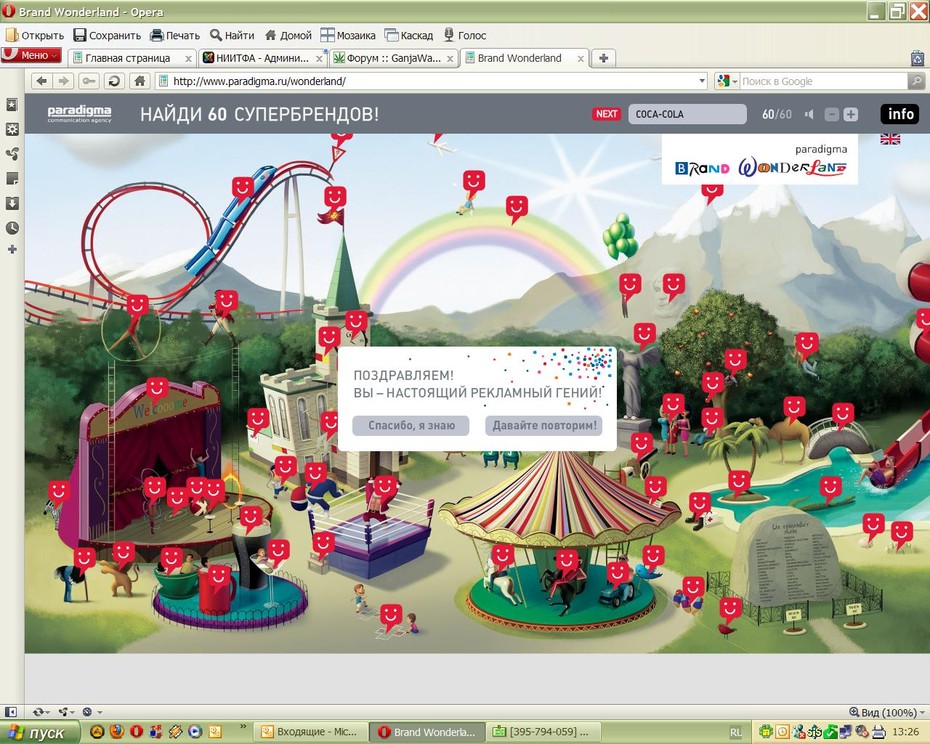The image size is (930, 744).
Task: Expand the address bar URL history dropdown
Action: 702,81
